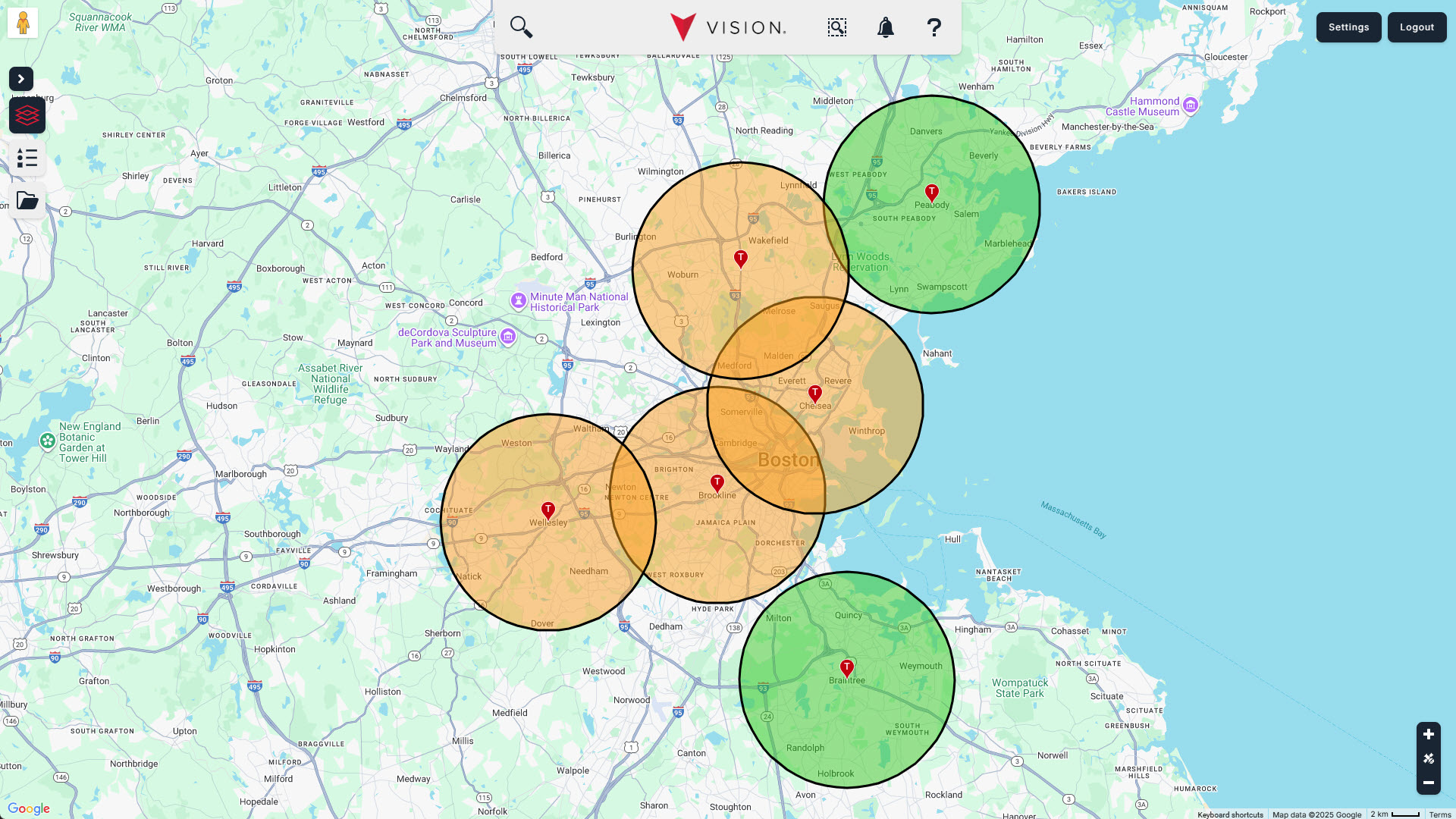This screenshot has height=819, width=1456.
Task: Open the map layers panel
Action: tap(27, 116)
